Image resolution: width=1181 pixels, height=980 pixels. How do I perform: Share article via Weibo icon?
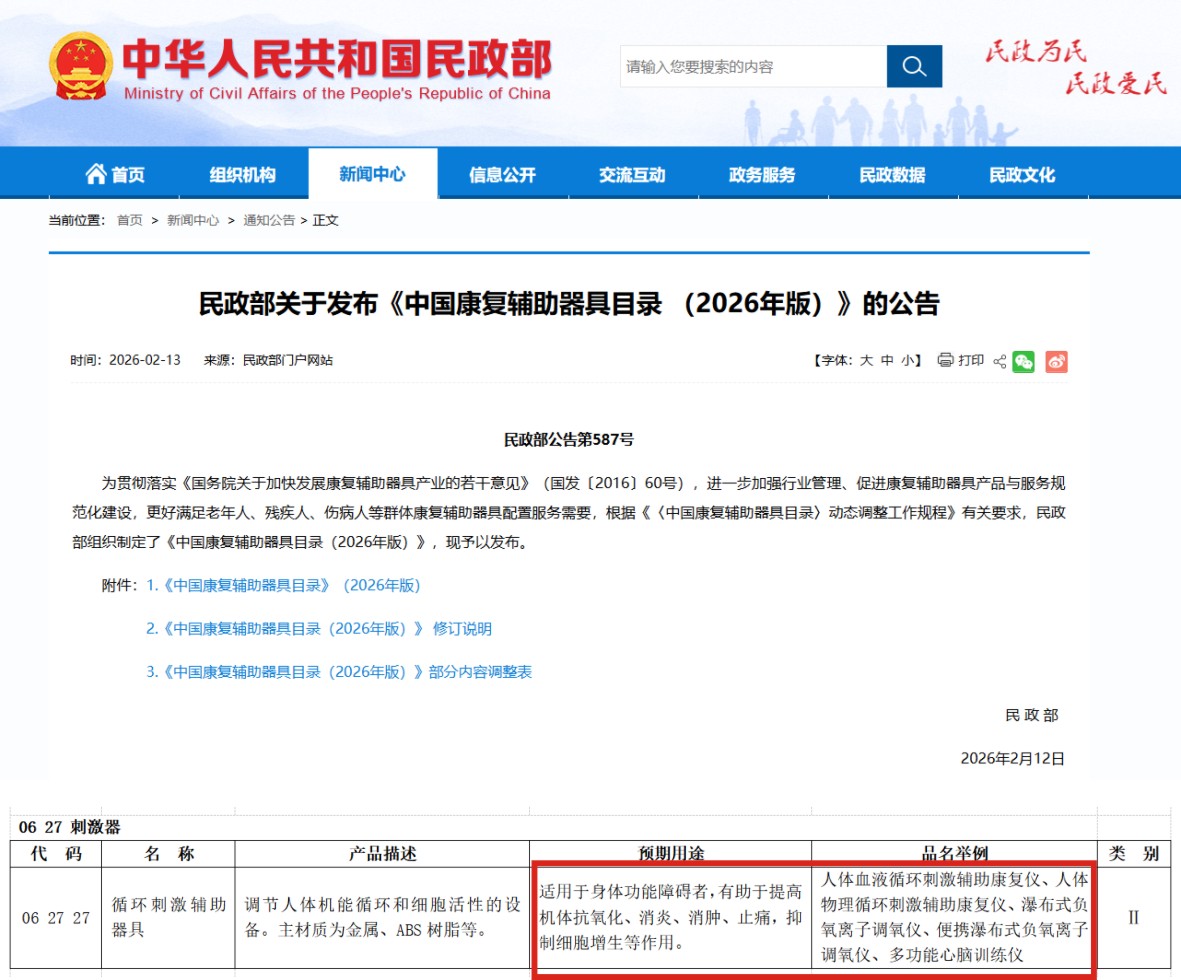(1057, 361)
